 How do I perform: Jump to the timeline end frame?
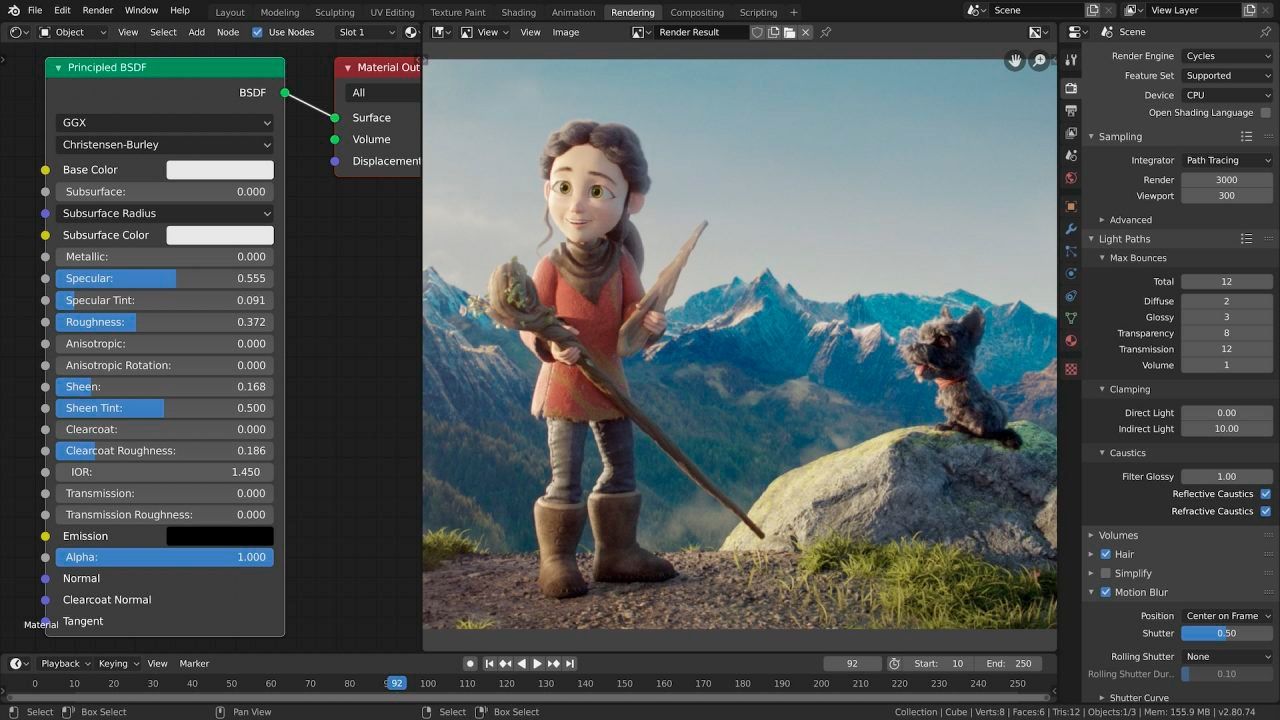(x=570, y=663)
